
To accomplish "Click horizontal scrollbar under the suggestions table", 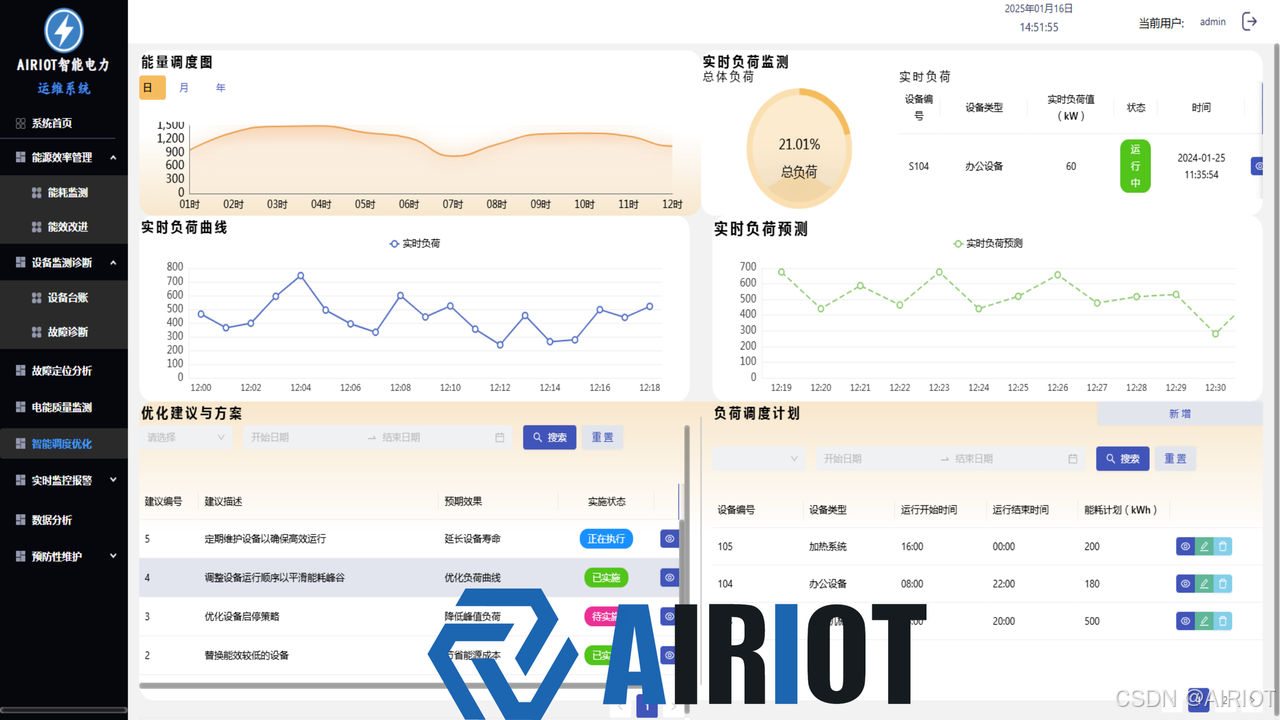I will [412, 686].
